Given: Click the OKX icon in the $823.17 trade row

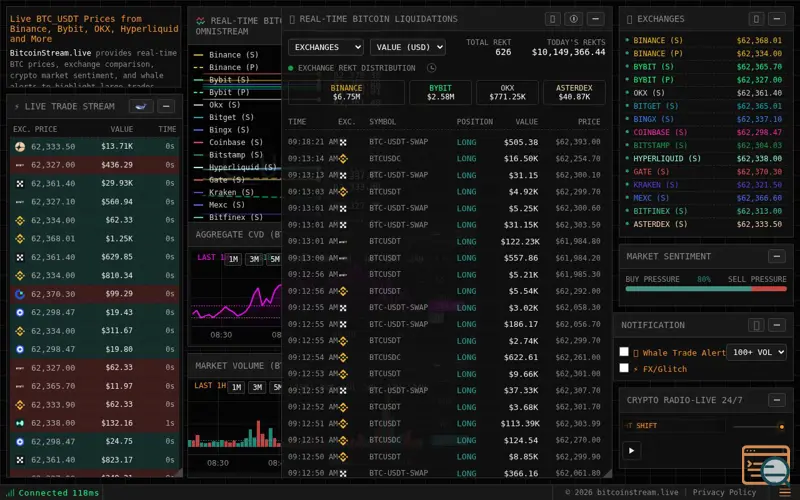Looking at the screenshot, I should (20, 460).
